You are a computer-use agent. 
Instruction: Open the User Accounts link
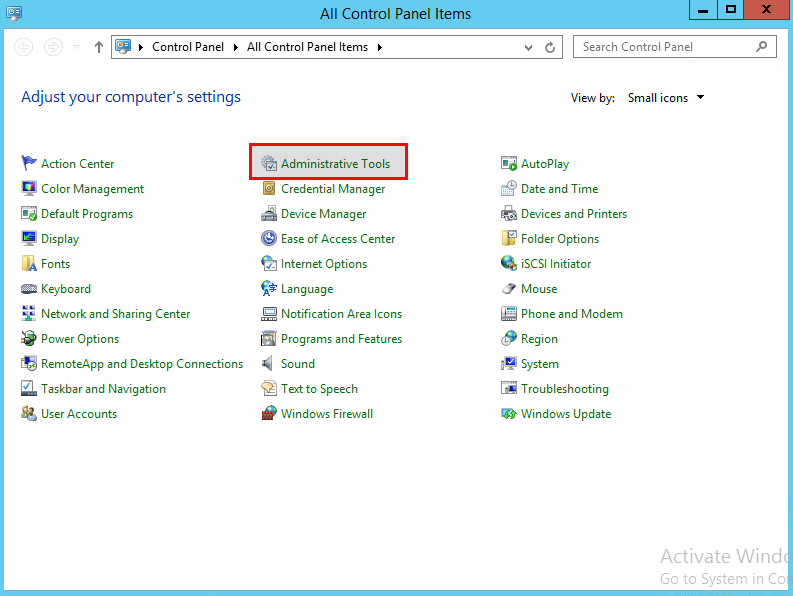(79, 414)
